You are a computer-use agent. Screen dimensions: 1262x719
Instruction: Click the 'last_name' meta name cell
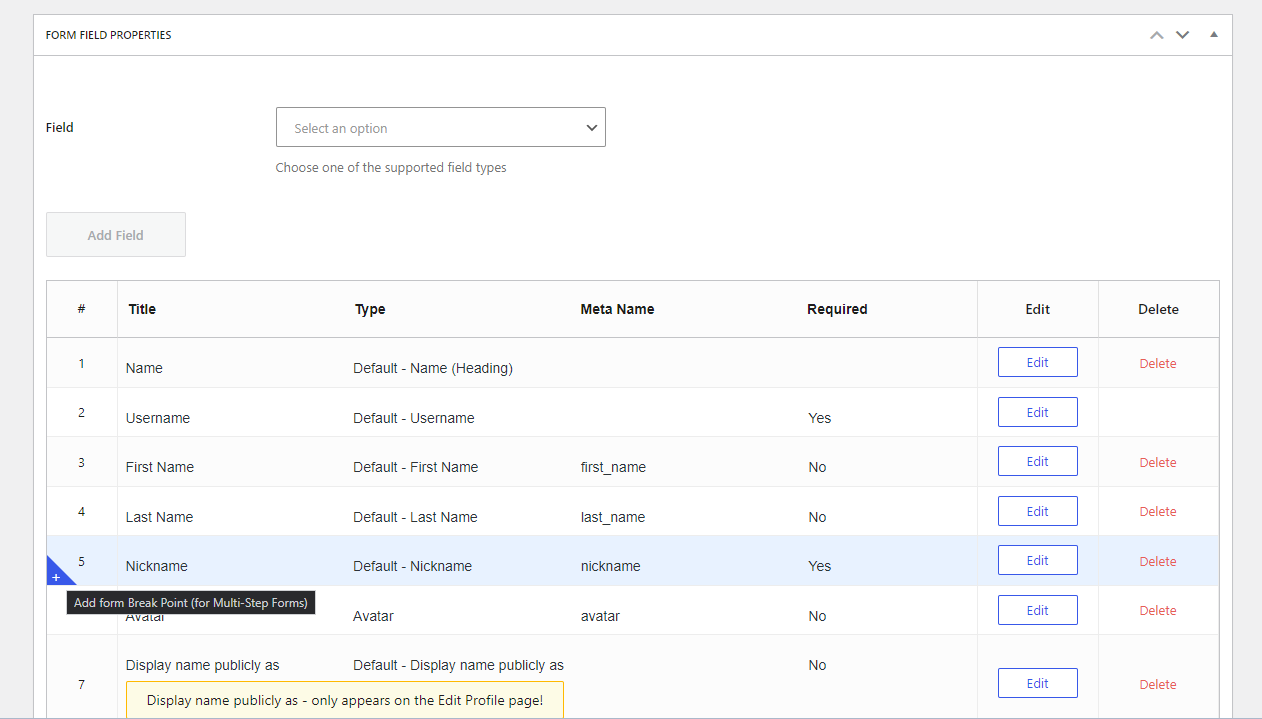pos(613,517)
